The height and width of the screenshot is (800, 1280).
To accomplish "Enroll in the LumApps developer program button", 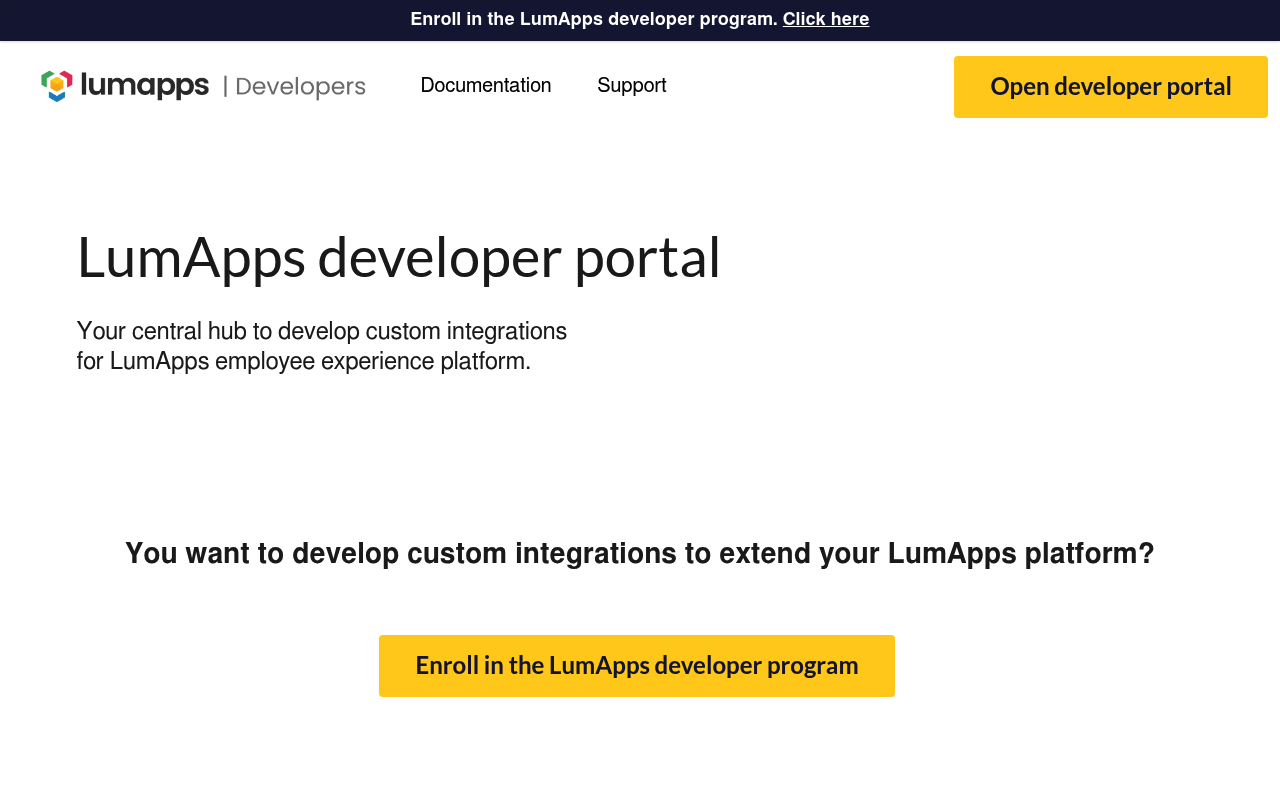I will (637, 666).
